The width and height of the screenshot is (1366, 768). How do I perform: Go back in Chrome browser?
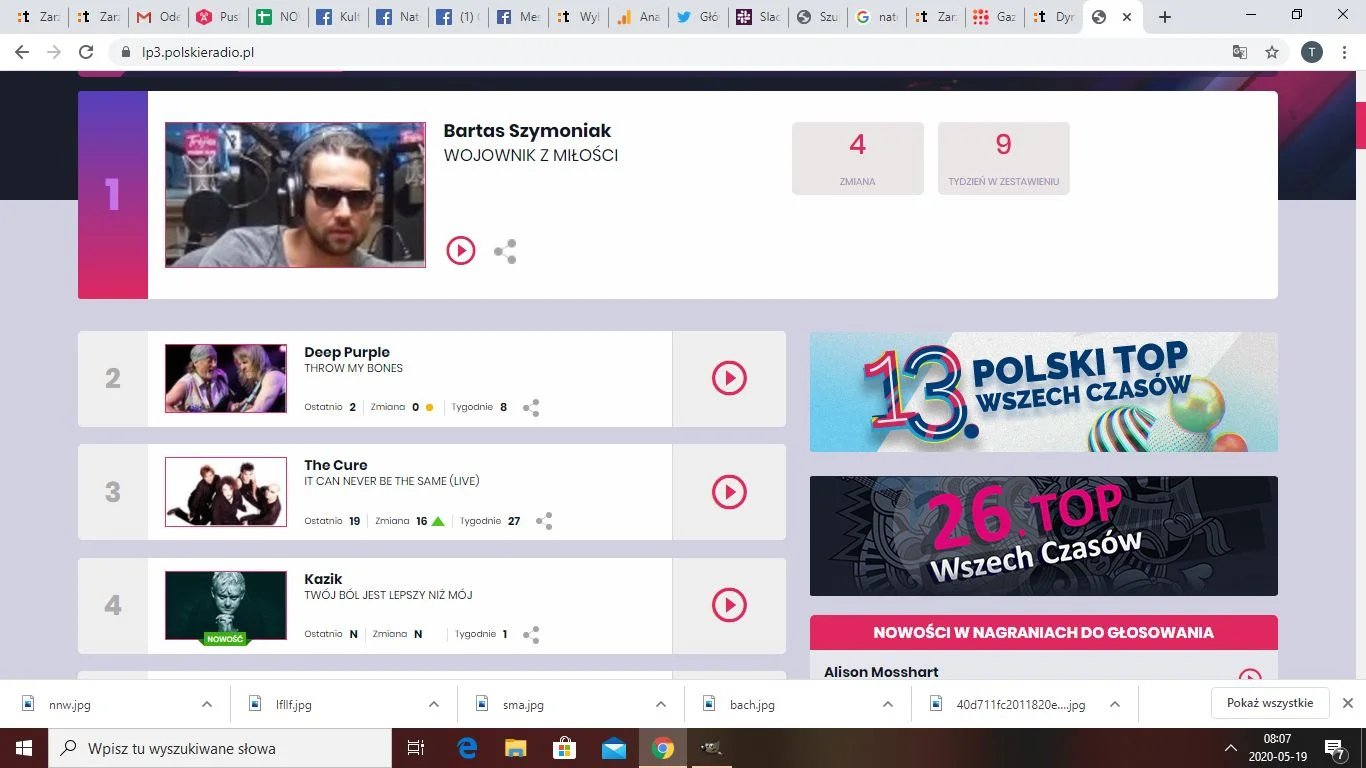point(22,52)
